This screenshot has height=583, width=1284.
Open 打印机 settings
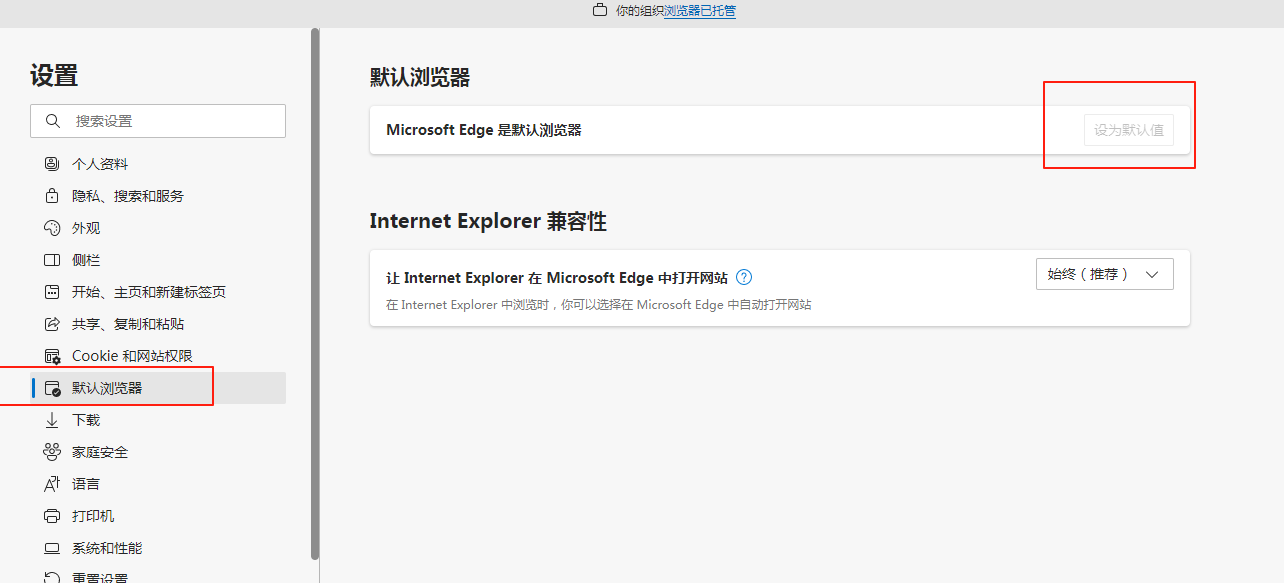pos(158,516)
